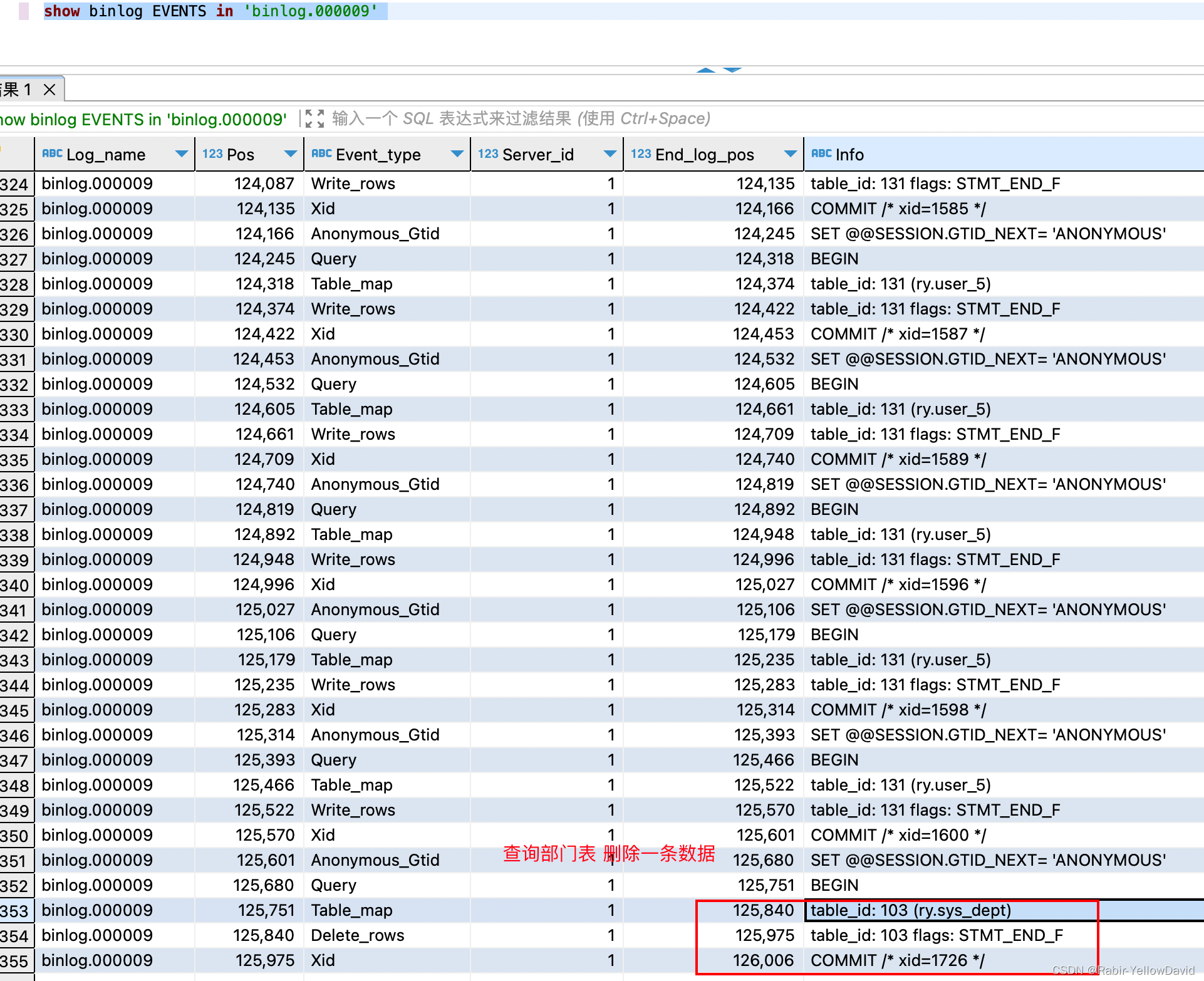The height and width of the screenshot is (981, 1204).
Task: Open Log_name column filter dropdown
Action: (182, 154)
